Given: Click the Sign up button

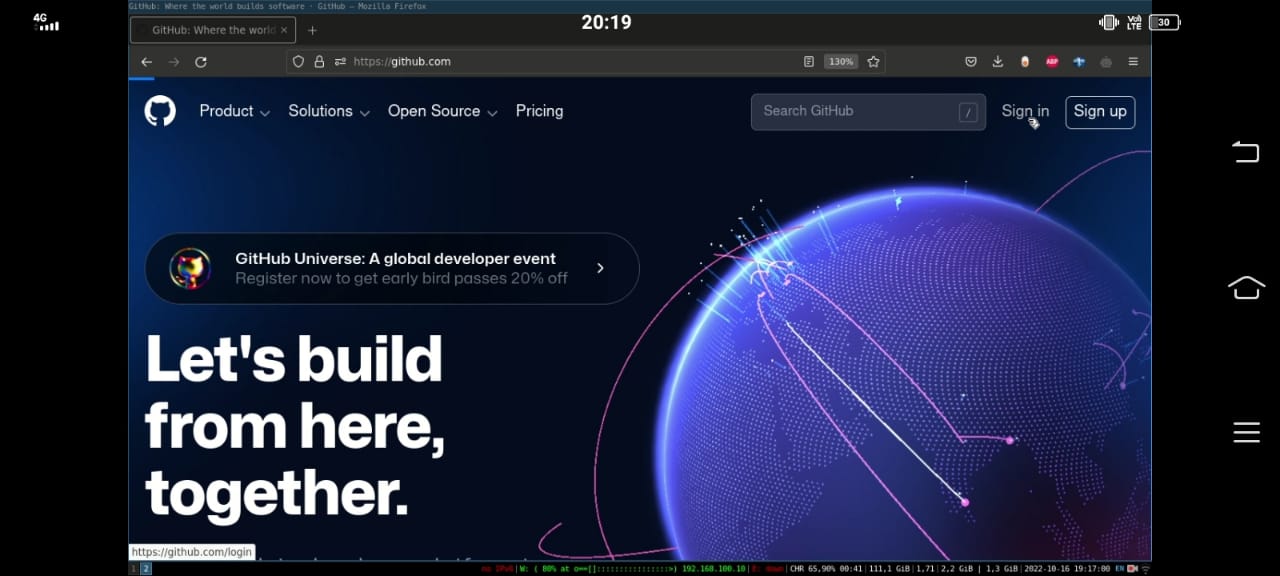Looking at the screenshot, I should (1100, 112).
